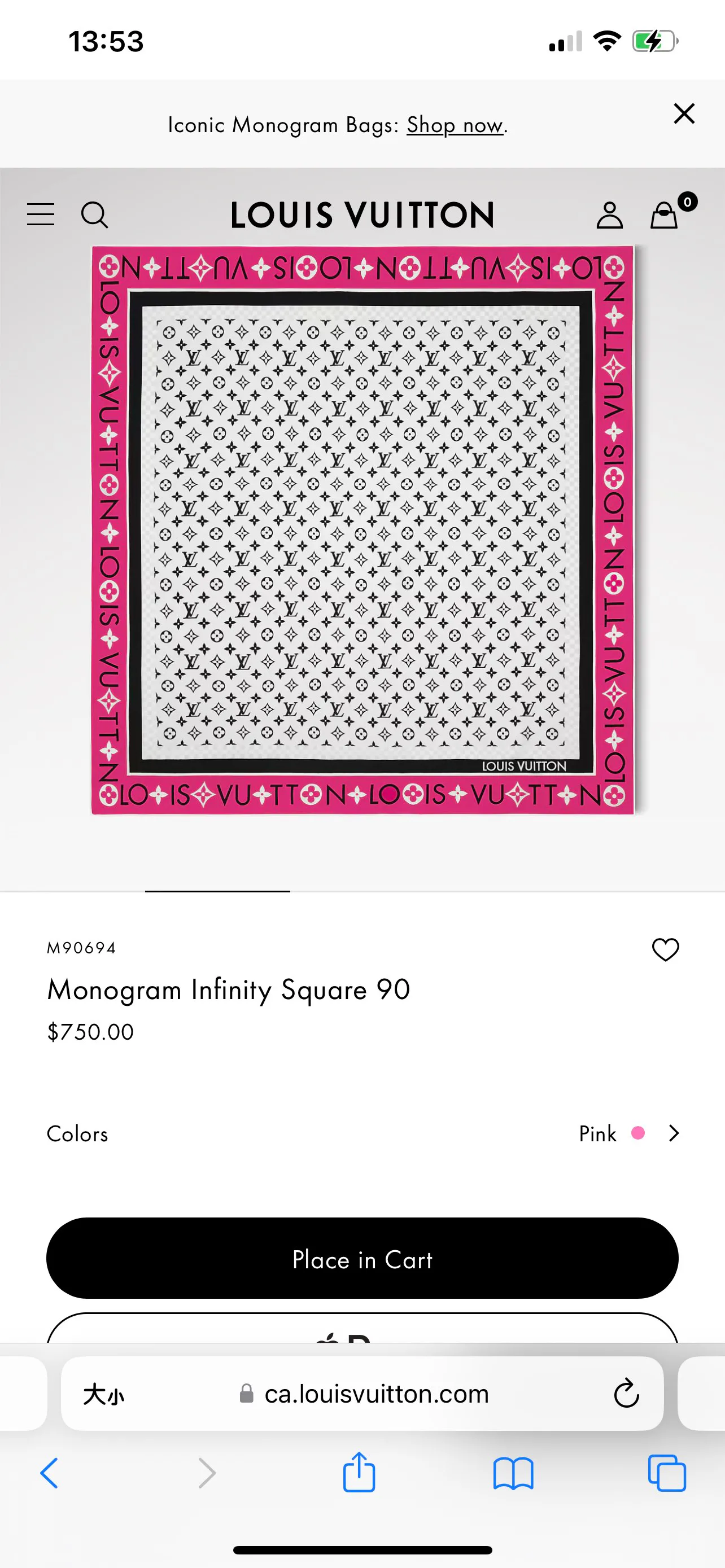Image resolution: width=725 pixels, height=1568 pixels.
Task: Tap the pink scarf product image
Action: (362, 529)
